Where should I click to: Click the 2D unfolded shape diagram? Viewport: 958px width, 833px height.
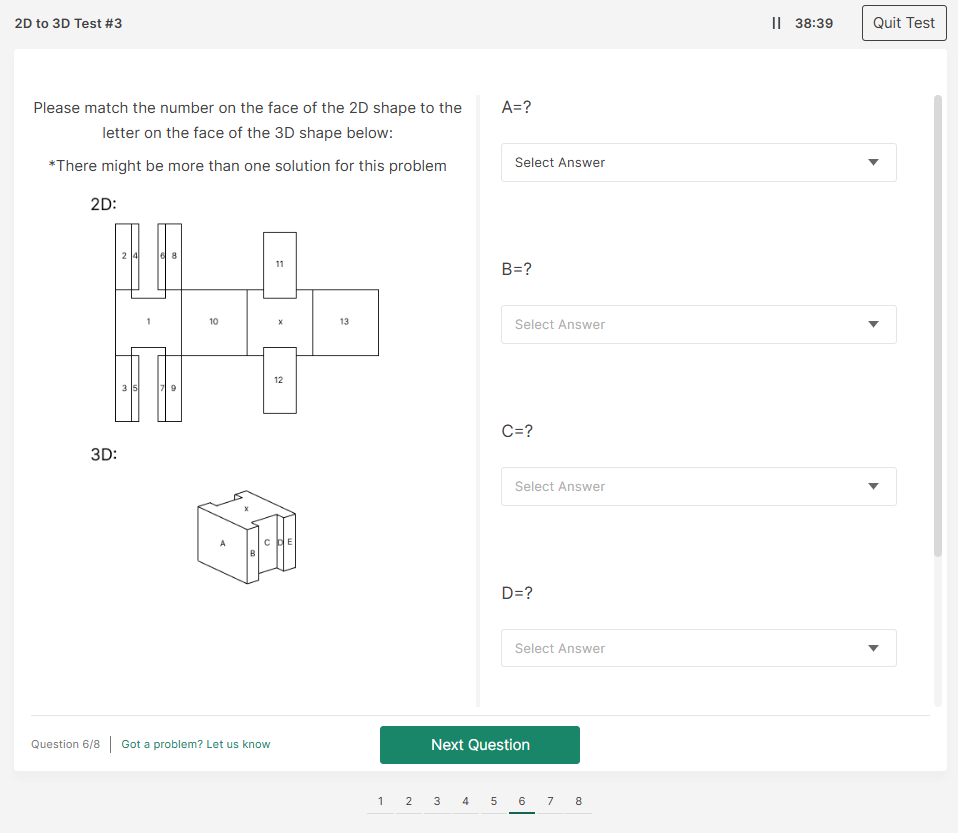pos(247,322)
